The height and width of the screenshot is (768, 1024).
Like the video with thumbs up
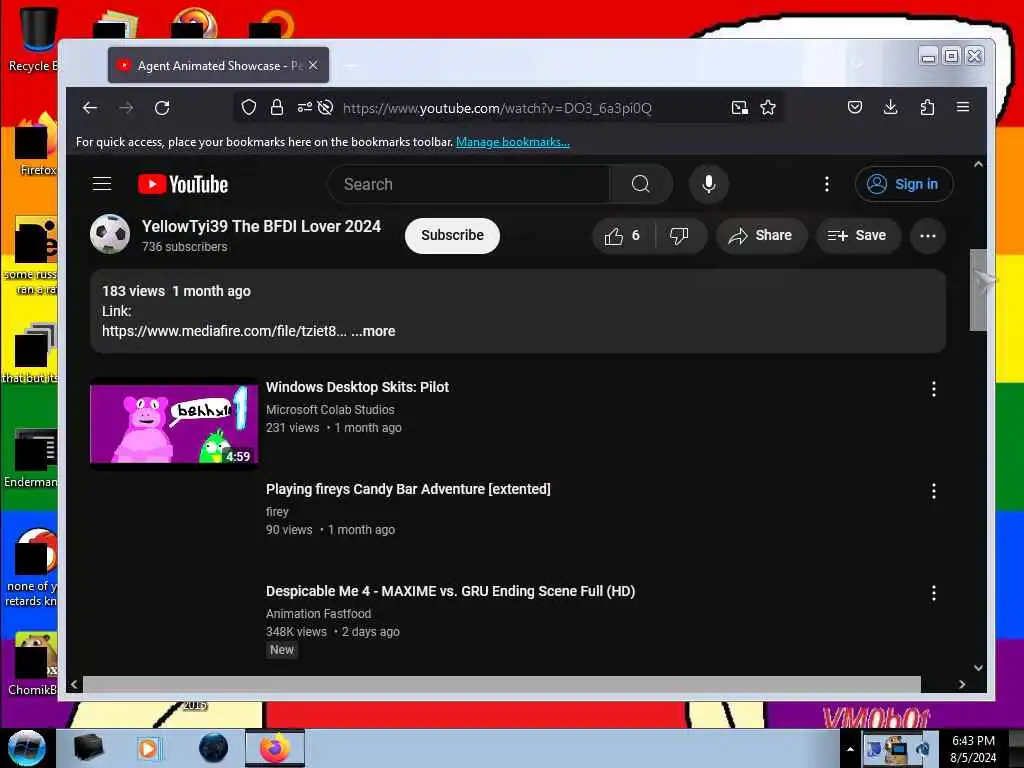point(622,236)
